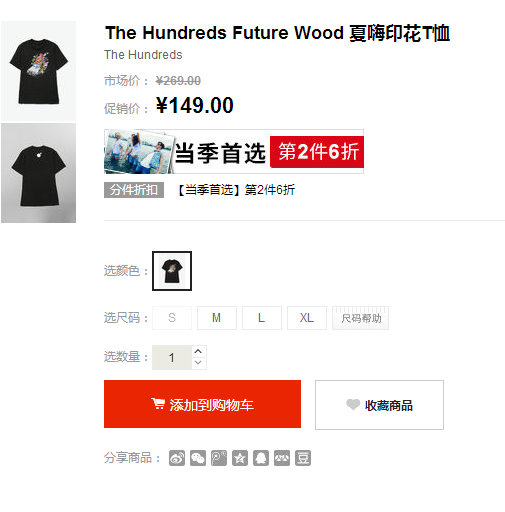505x512 pixels.
Task: Select size M
Action: tap(217, 318)
